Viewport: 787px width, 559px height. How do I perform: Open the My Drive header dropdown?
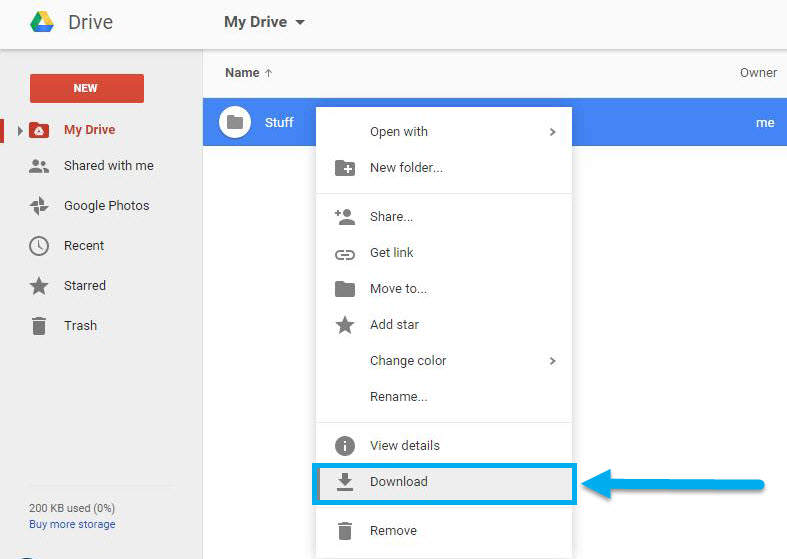click(300, 23)
